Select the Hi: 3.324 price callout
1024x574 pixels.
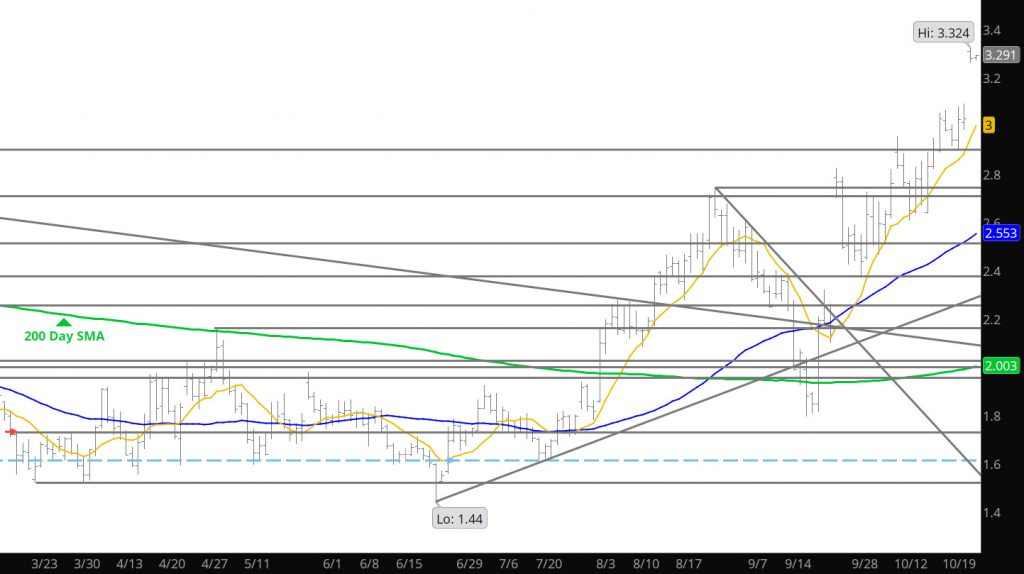[943, 33]
